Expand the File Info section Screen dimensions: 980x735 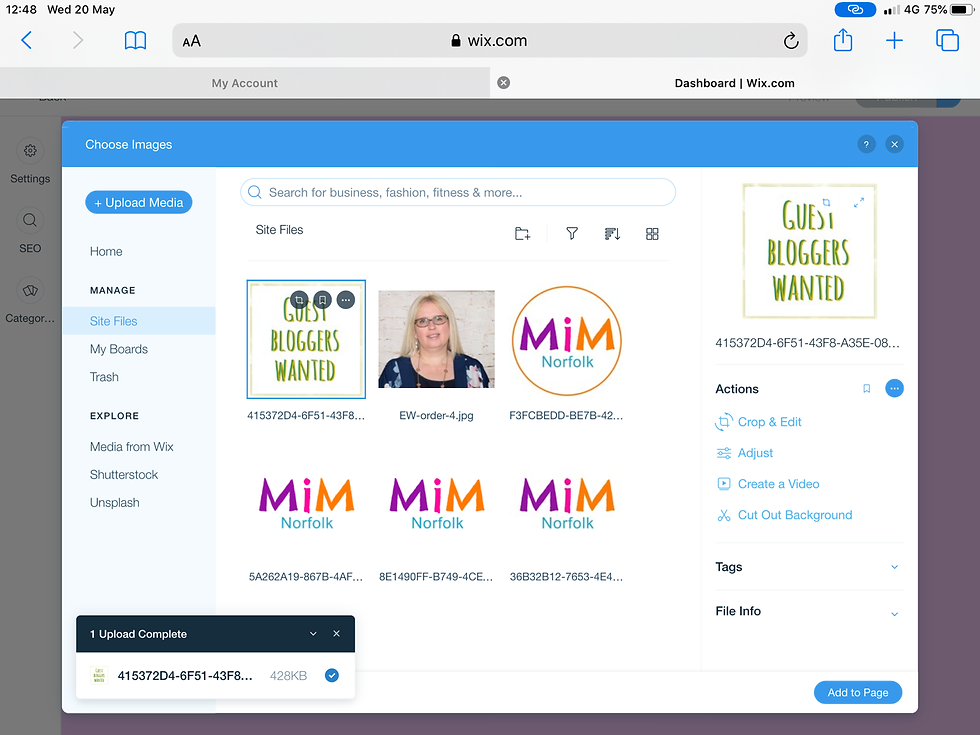809,611
